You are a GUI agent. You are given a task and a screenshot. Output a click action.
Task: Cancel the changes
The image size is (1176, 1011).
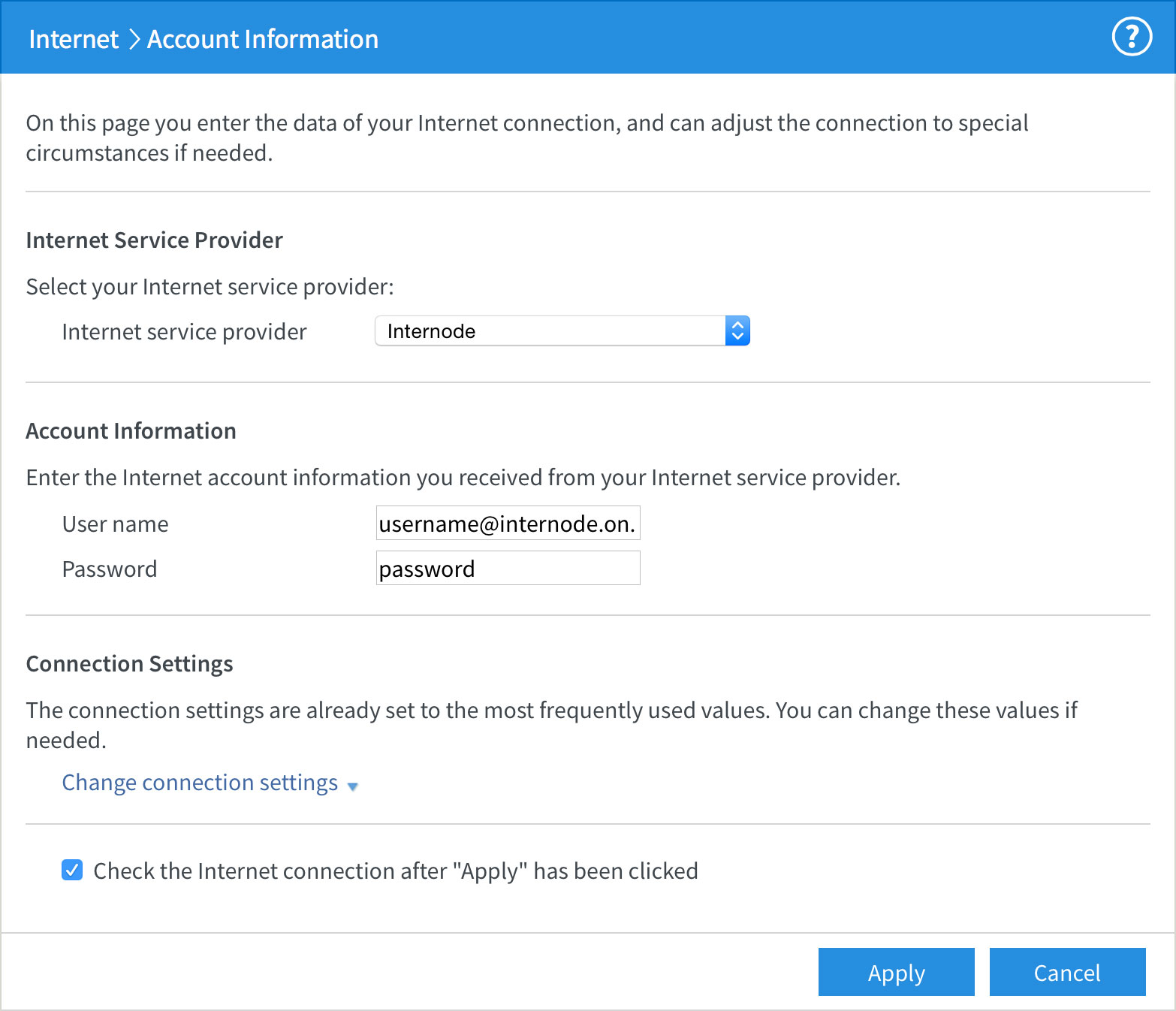(x=1066, y=972)
